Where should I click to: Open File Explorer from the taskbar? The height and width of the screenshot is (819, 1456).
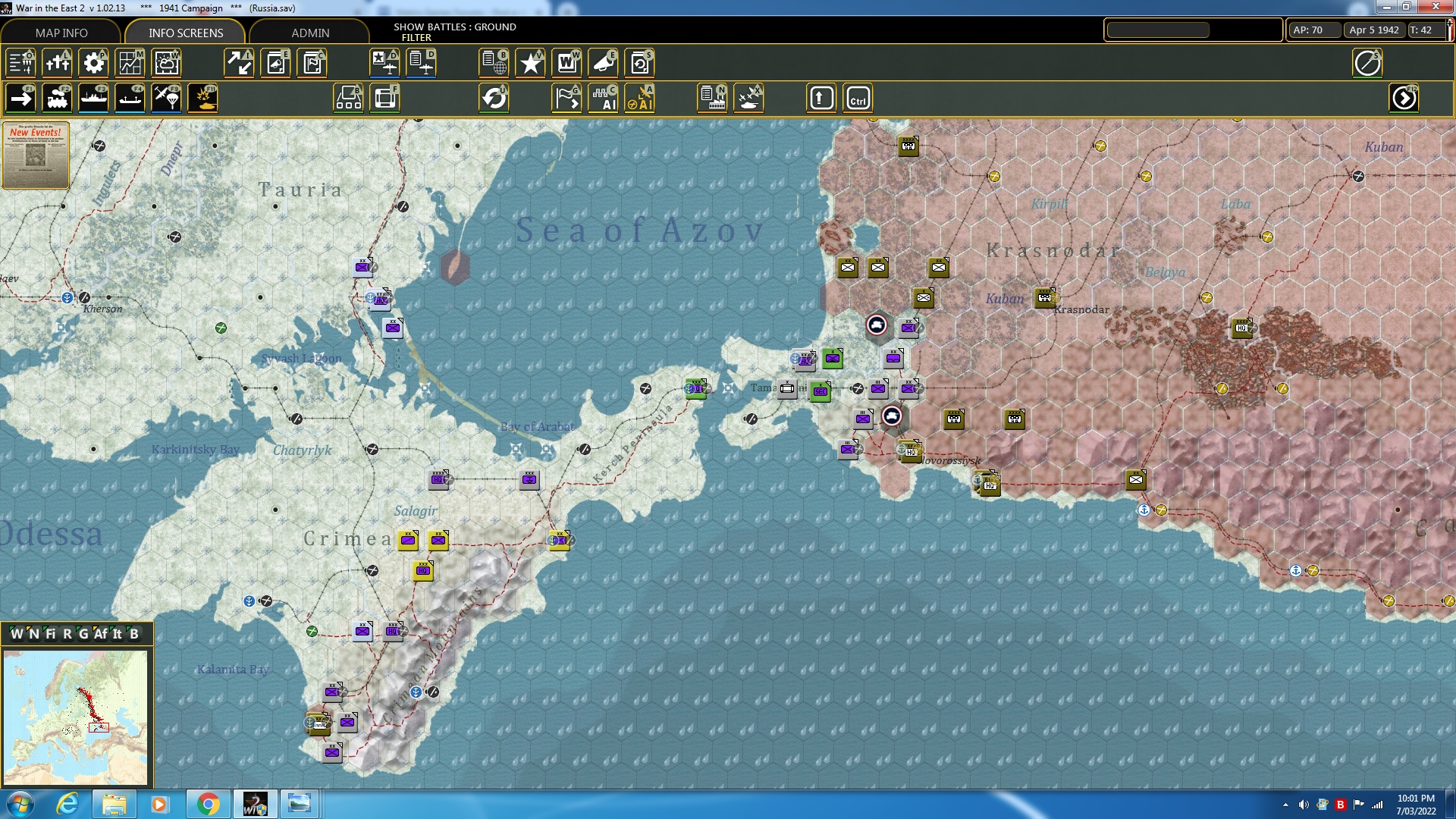point(114,804)
